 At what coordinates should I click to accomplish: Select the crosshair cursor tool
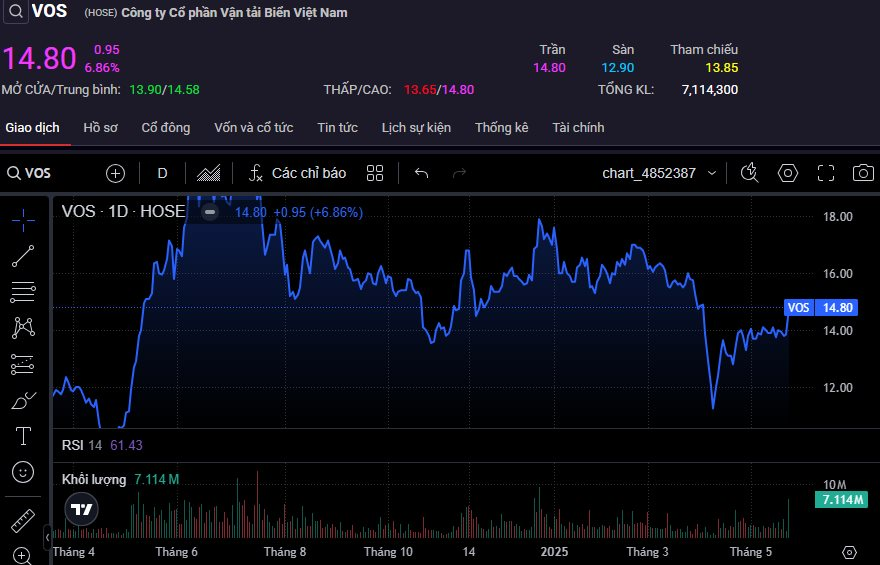[23, 220]
